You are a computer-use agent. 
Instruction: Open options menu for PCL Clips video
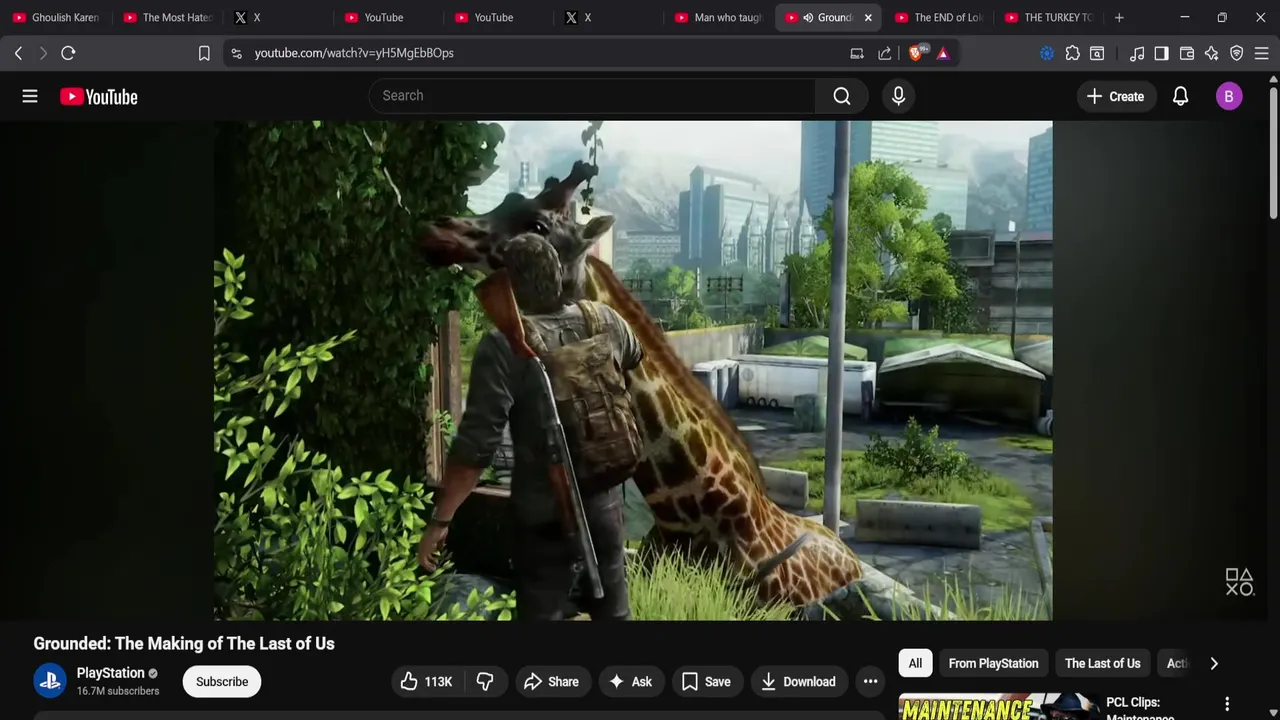pyautogui.click(x=1227, y=704)
